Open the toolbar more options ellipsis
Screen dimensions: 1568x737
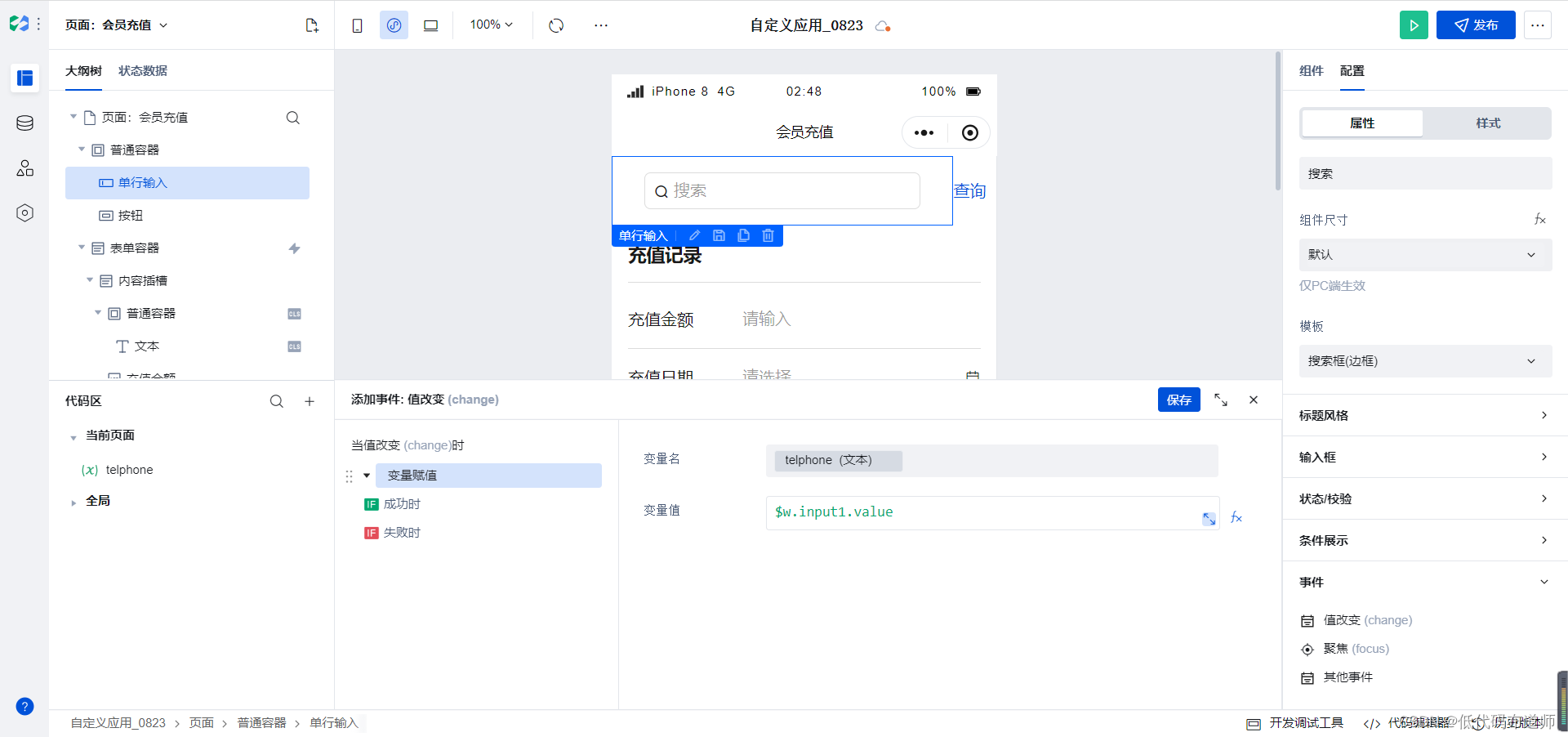tap(601, 25)
